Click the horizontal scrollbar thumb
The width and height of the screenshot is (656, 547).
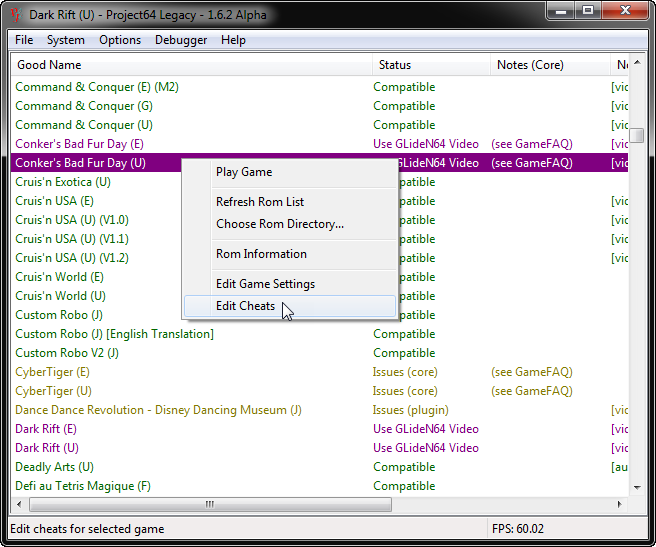(x=210, y=504)
